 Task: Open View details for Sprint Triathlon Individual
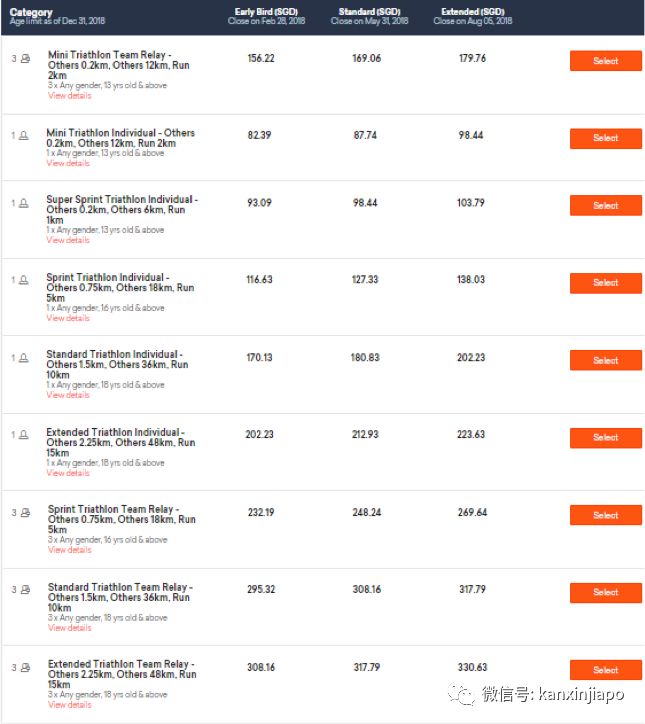(68, 318)
